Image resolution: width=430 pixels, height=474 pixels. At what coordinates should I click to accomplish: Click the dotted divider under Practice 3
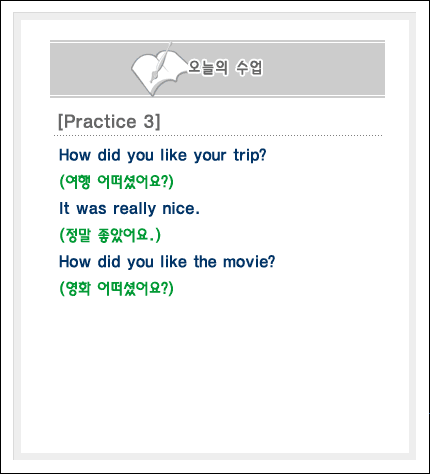(218, 136)
